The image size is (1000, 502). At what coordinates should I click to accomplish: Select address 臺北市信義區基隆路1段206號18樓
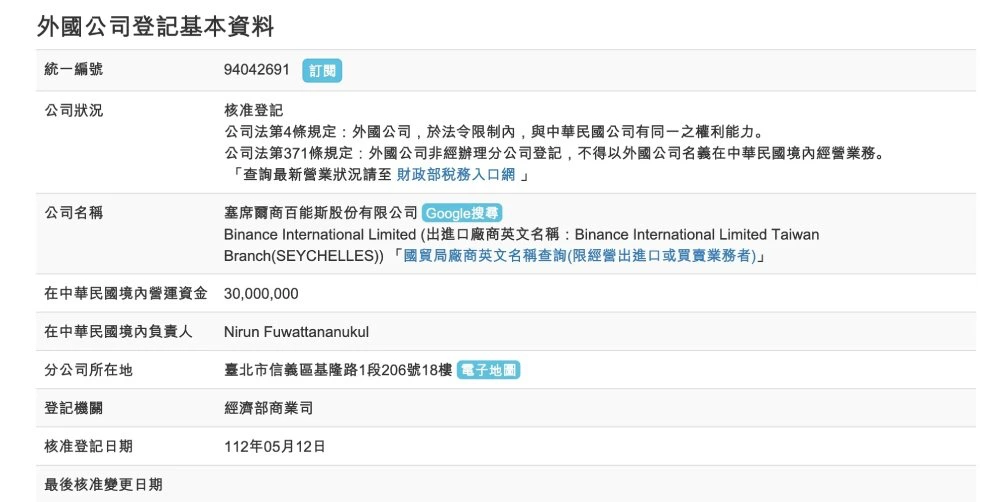click(338, 370)
